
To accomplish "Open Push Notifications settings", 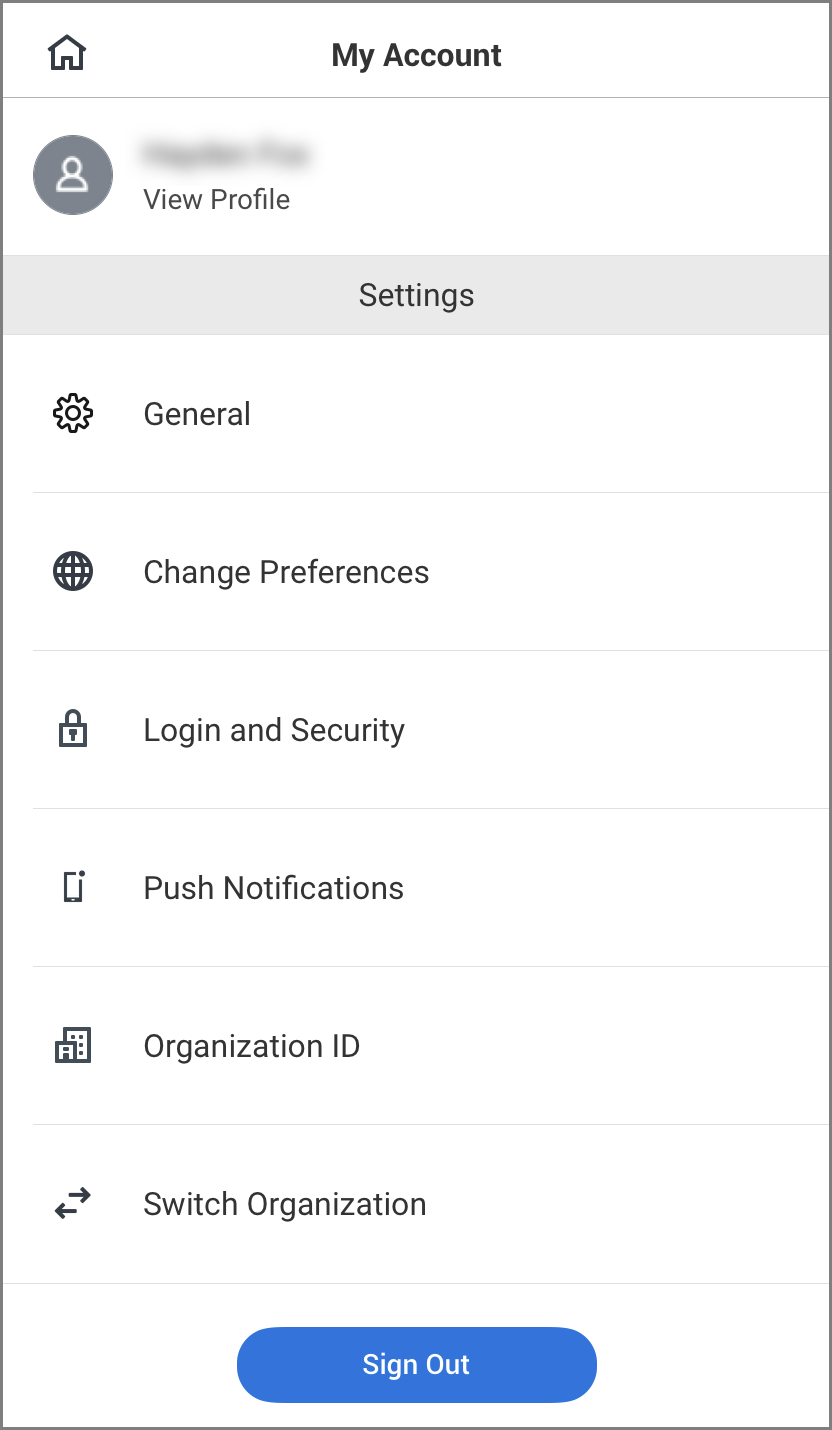I will (x=274, y=888).
